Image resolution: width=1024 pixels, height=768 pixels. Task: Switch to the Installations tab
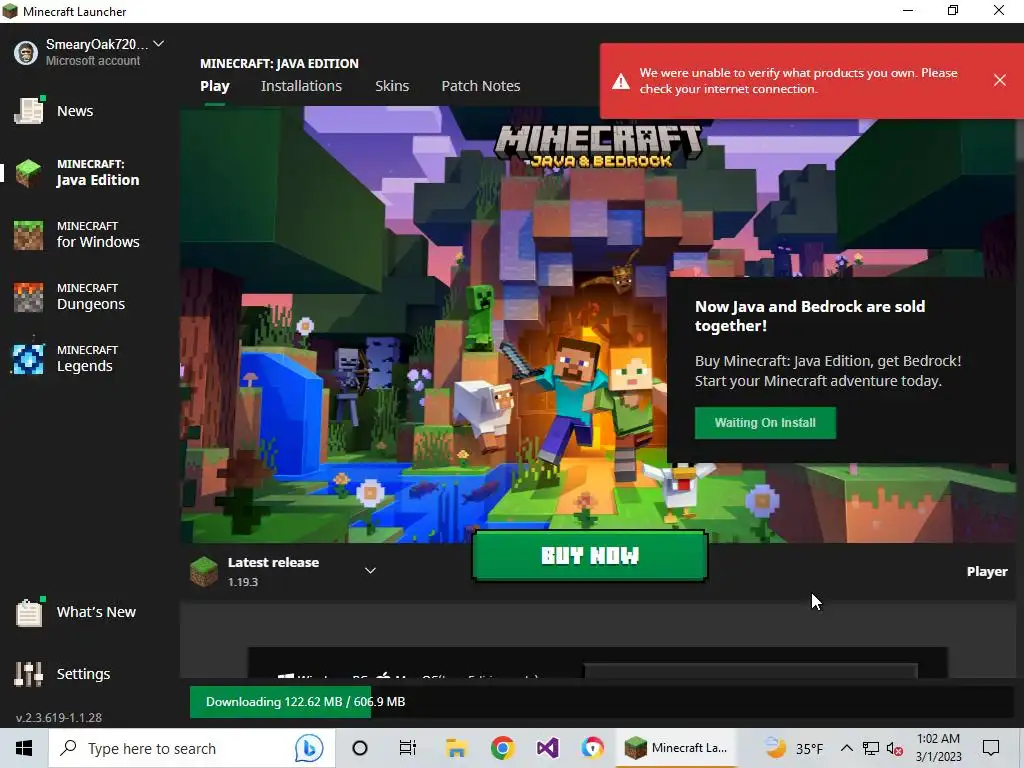302,86
